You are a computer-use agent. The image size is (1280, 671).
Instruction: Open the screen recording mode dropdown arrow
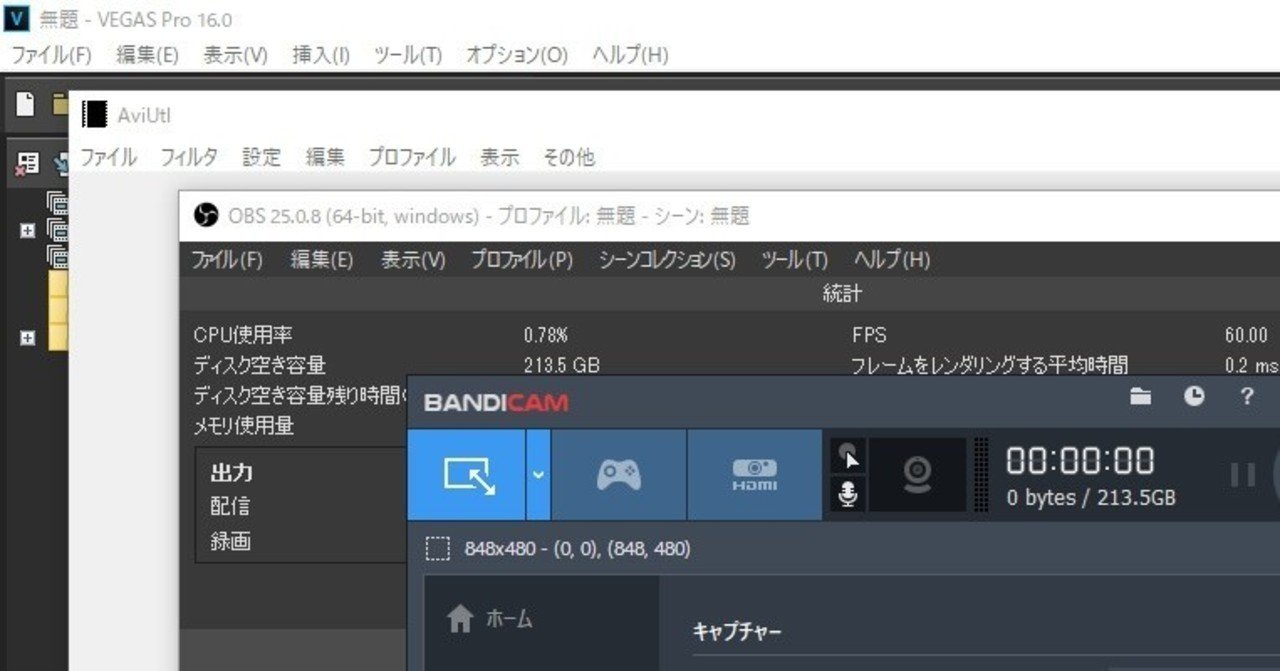click(540, 475)
